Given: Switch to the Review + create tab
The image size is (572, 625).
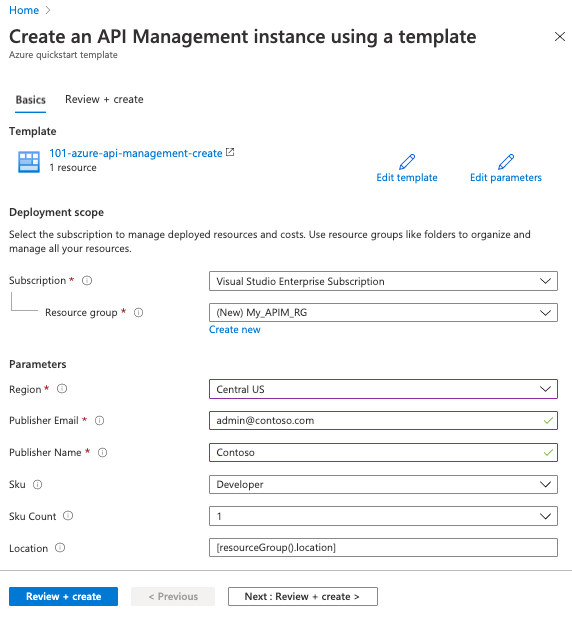Looking at the screenshot, I should (104, 99).
